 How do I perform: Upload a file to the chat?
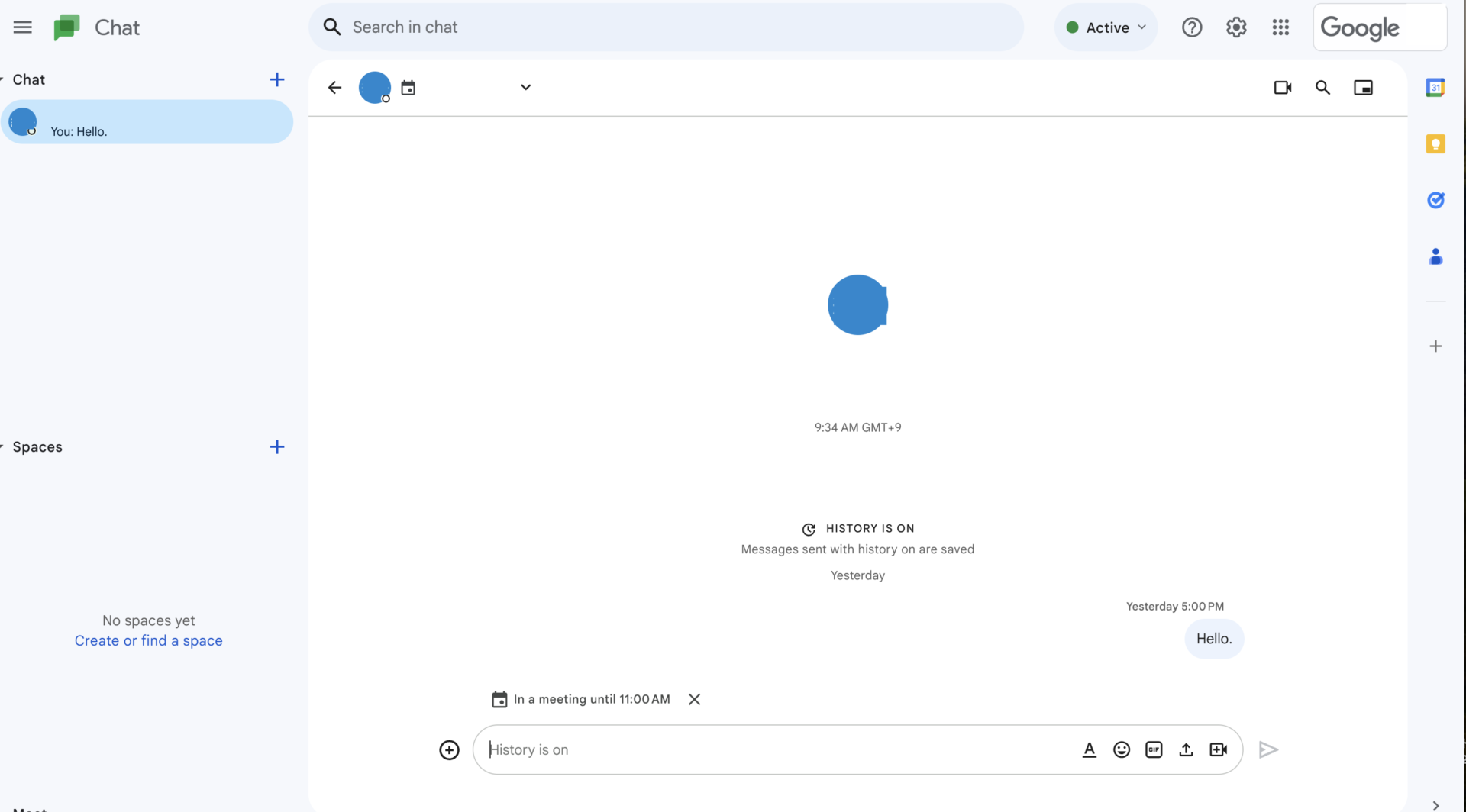pos(1186,749)
